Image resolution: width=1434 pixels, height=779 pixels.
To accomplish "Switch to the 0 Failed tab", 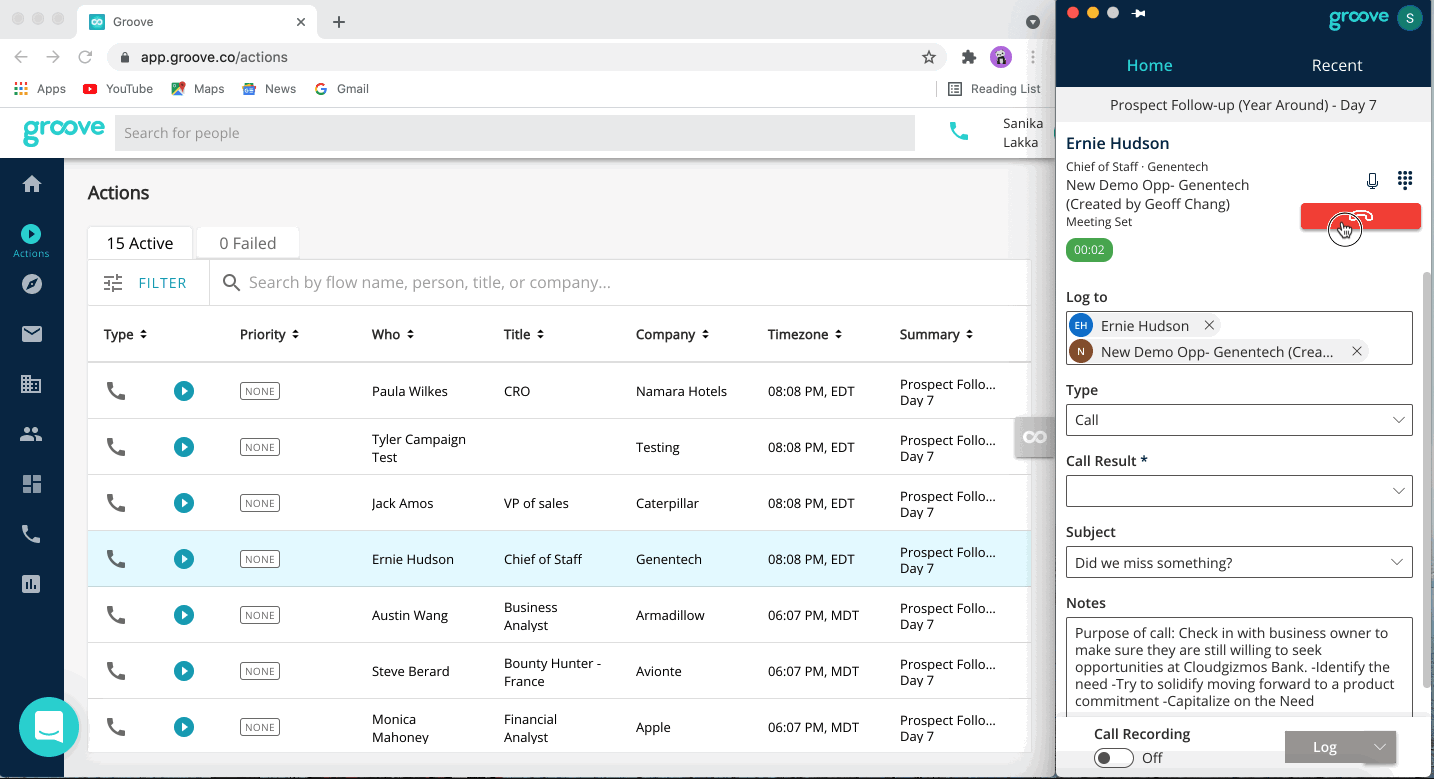I will (x=247, y=243).
